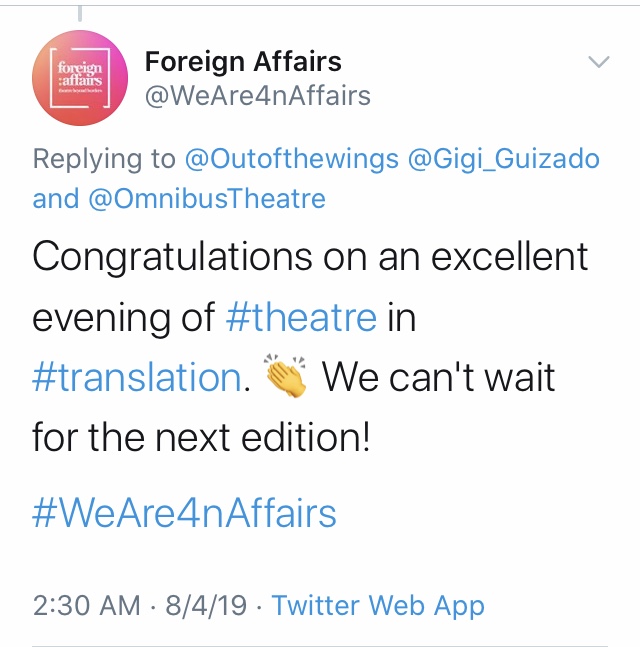This screenshot has height=647, width=640.
Task: Visit the @Gigi_Guizado mention
Action: (503, 159)
